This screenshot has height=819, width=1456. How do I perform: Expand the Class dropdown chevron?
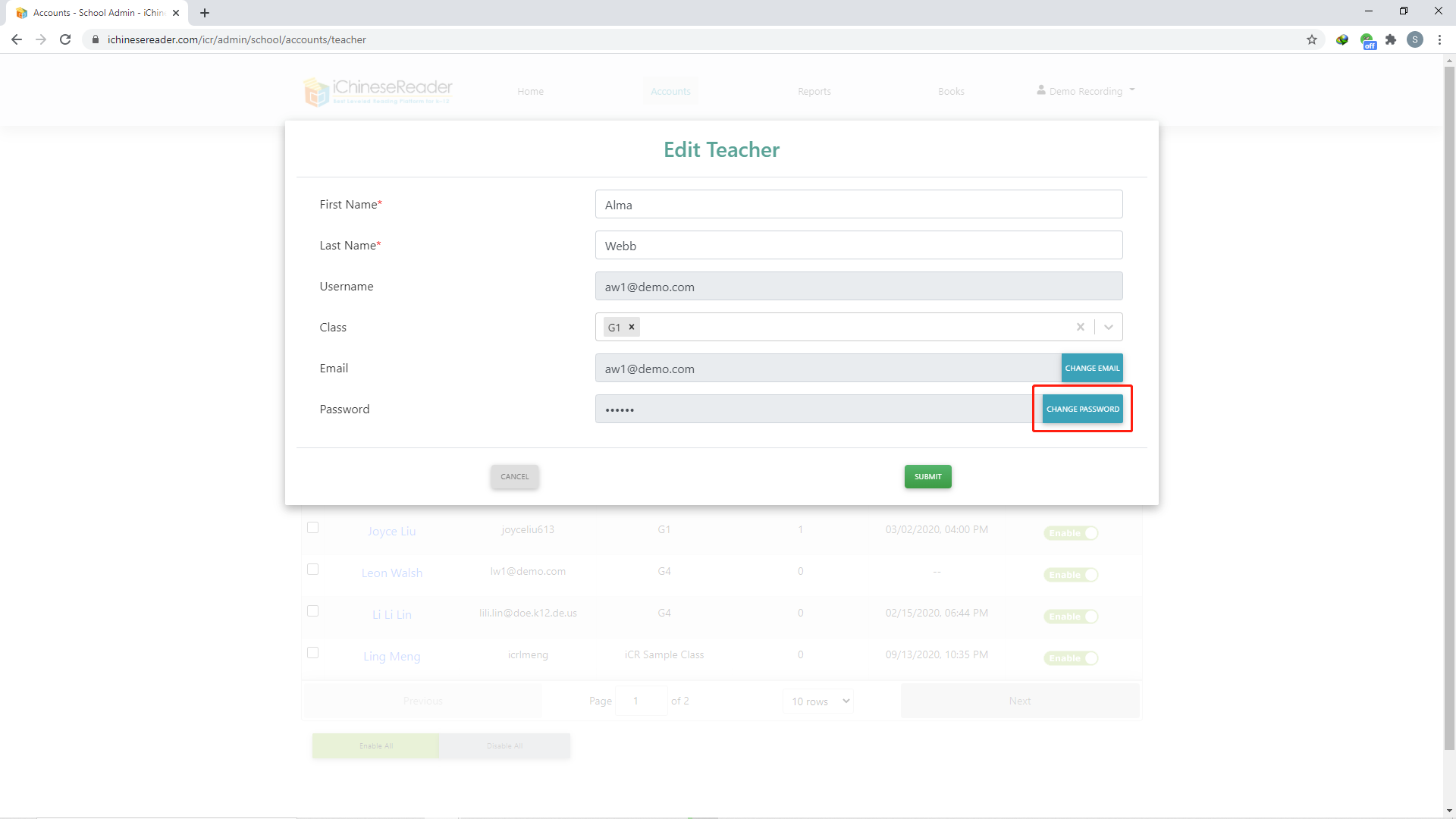(1109, 327)
